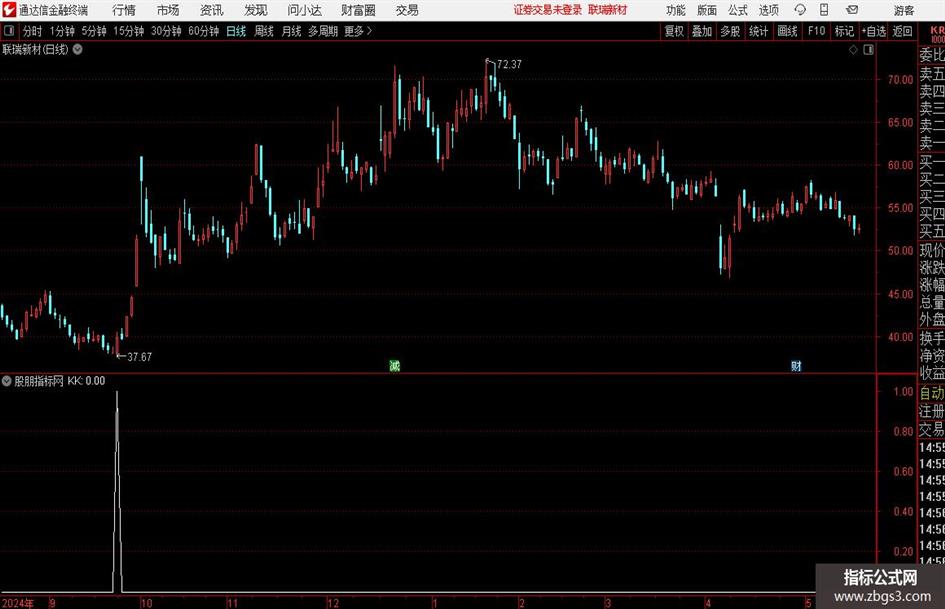Image resolution: width=945 pixels, height=609 pixels.
Task: Click the KK indicator spike line
Action: coord(117,491)
